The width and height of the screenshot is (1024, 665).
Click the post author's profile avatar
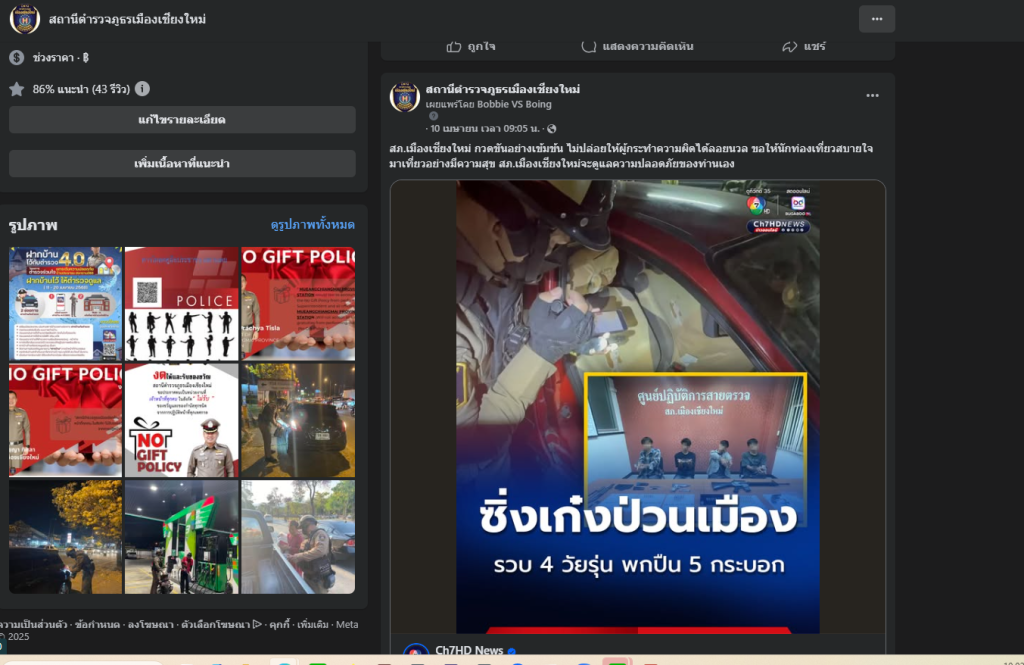point(405,97)
